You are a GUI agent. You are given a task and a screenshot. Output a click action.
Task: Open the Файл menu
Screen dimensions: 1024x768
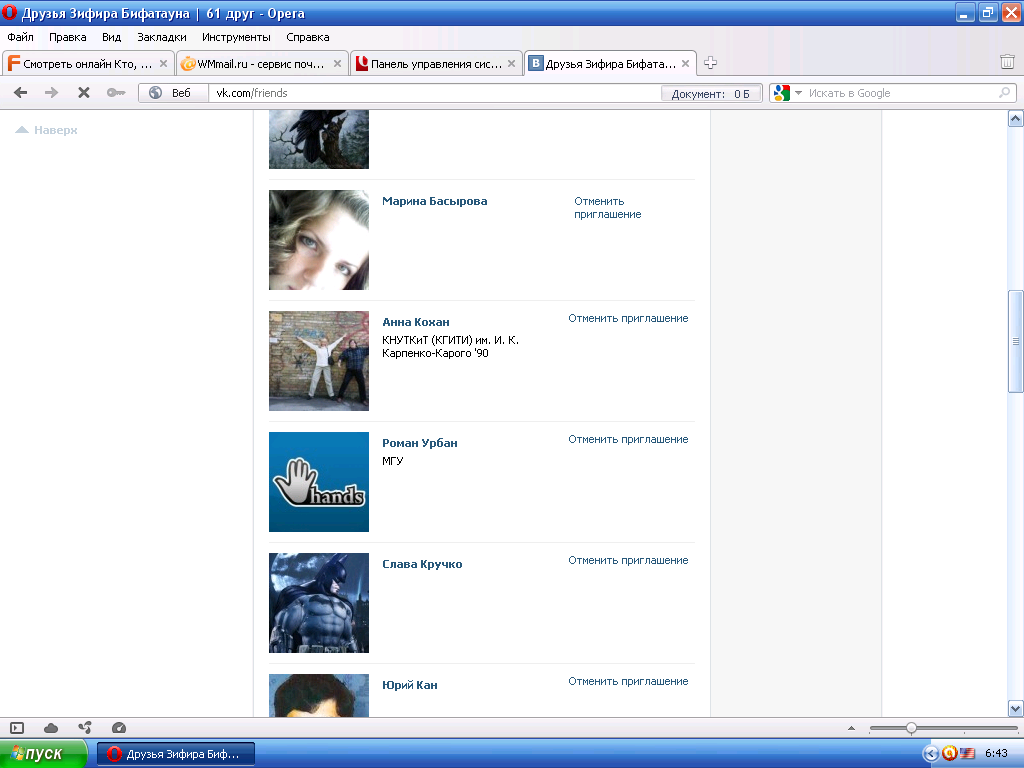click(20, 37)
